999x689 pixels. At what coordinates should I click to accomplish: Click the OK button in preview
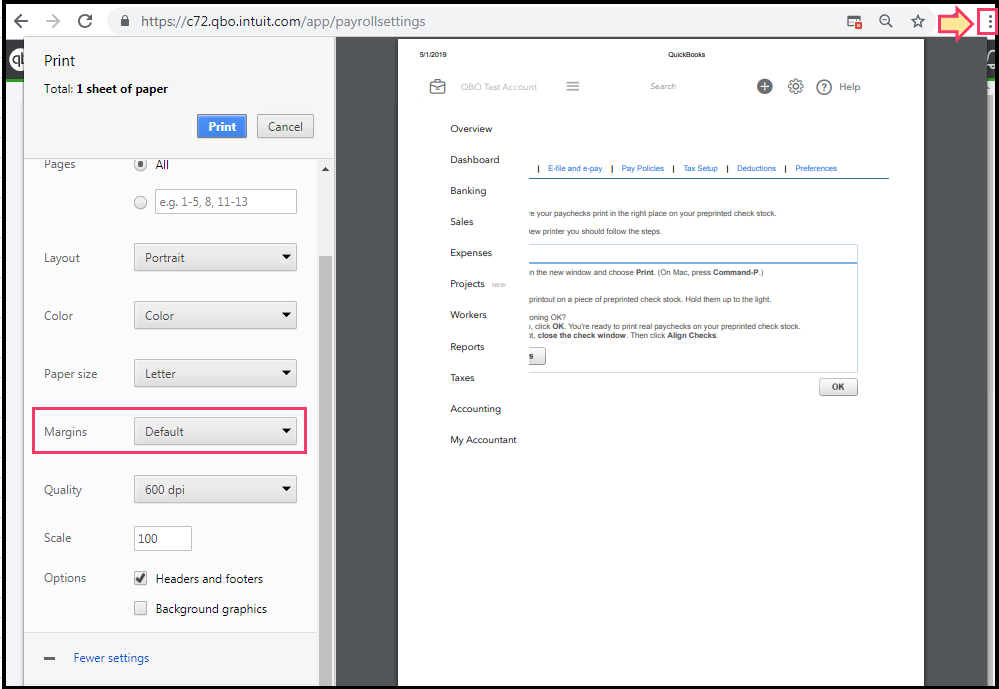[838, 387]
